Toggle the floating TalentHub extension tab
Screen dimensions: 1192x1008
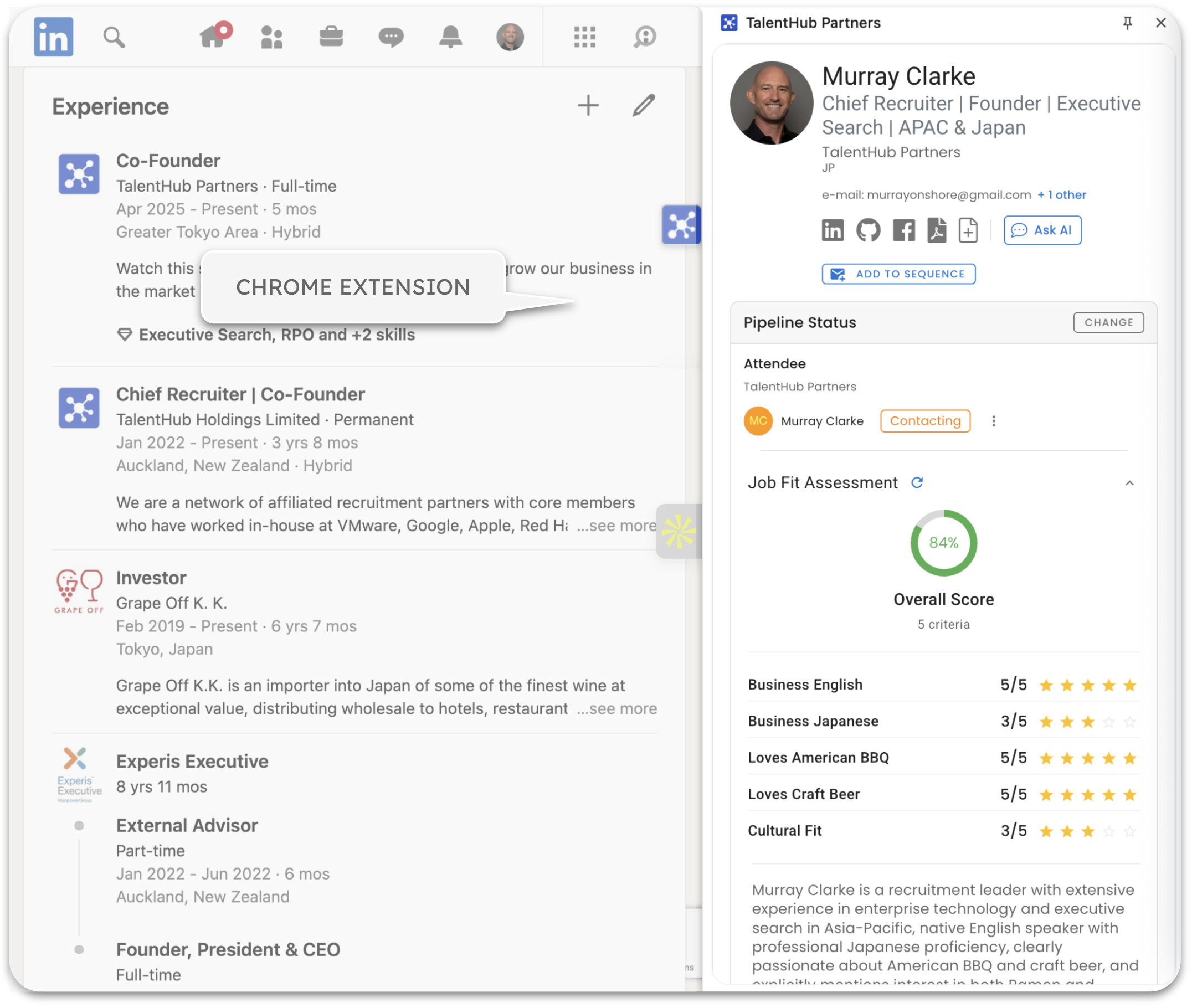coord(681,224)
